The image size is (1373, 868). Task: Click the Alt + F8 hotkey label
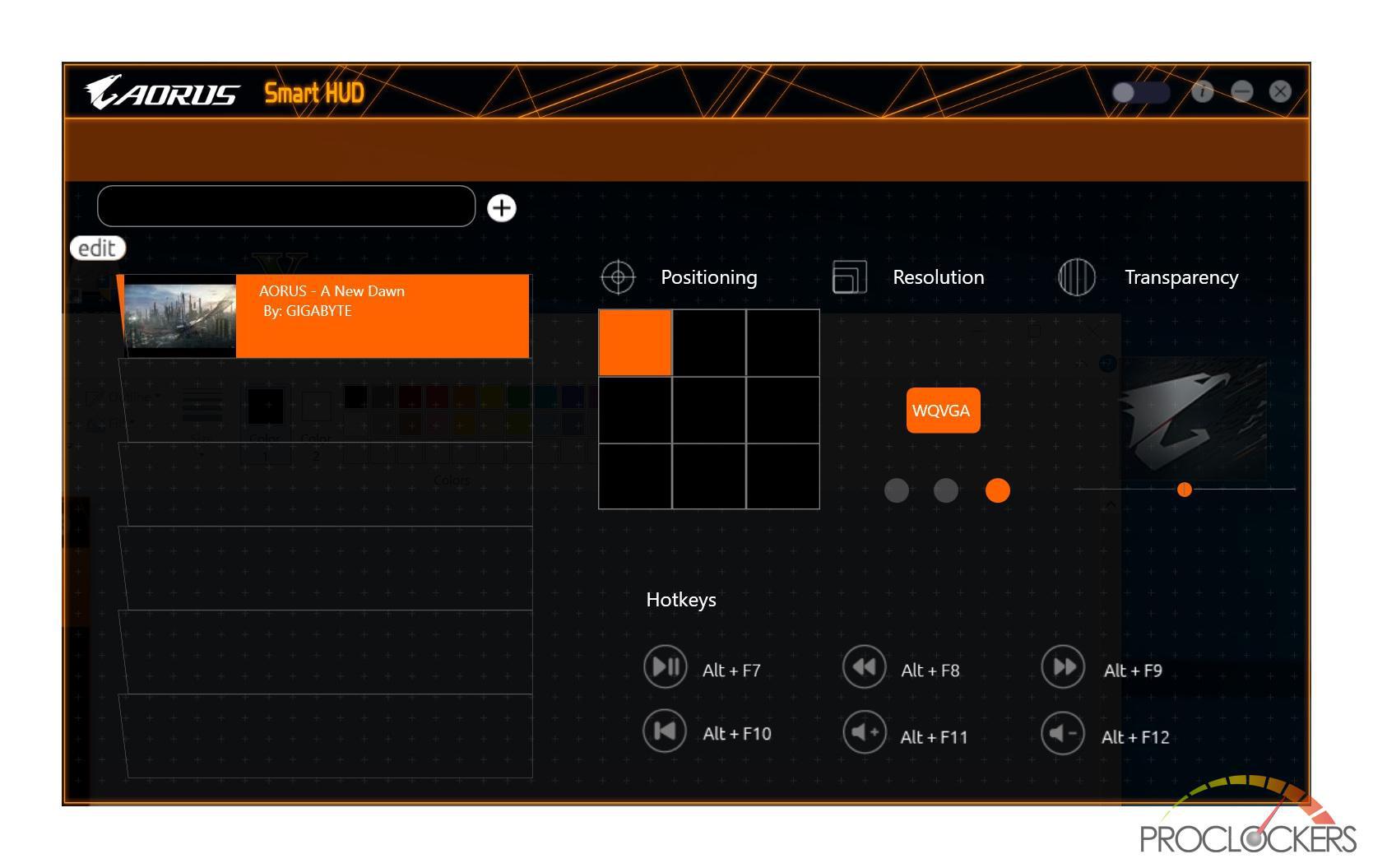[930, 671]
